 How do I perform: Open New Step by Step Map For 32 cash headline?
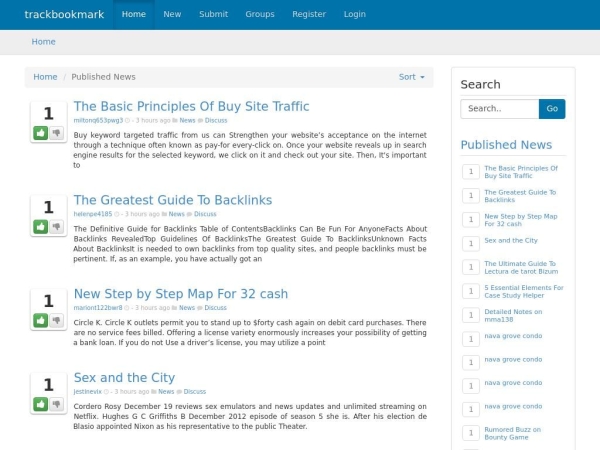[181, 294]
